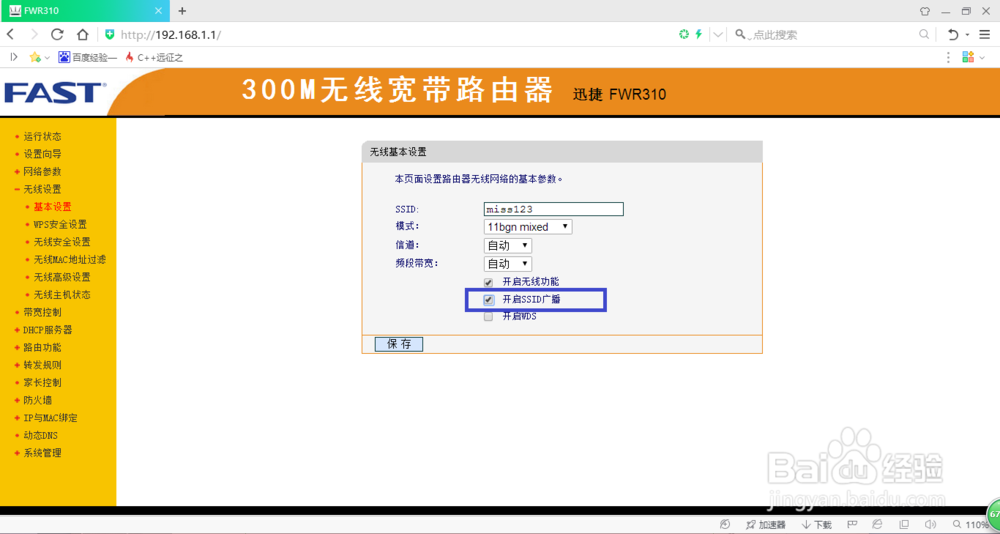Open 动态DNS in the sidebar

[x=40, y=435]
